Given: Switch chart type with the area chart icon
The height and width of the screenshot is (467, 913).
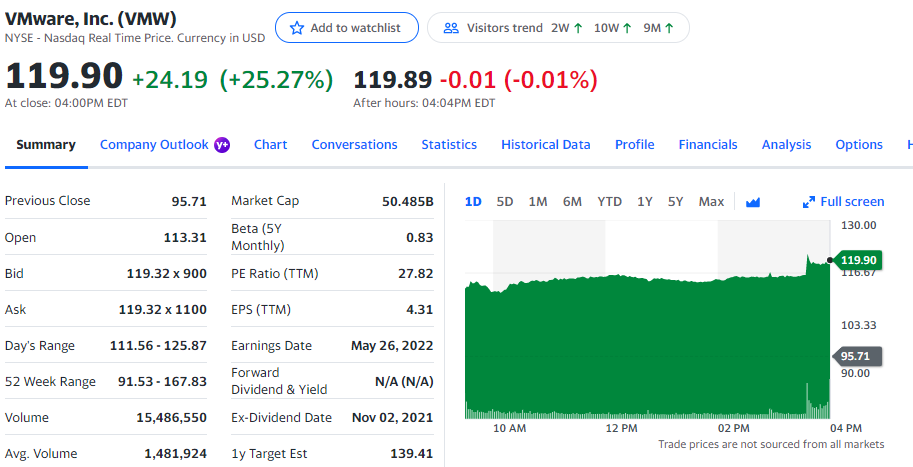Looking at the screenshot, I should click(x=753, y=202).
